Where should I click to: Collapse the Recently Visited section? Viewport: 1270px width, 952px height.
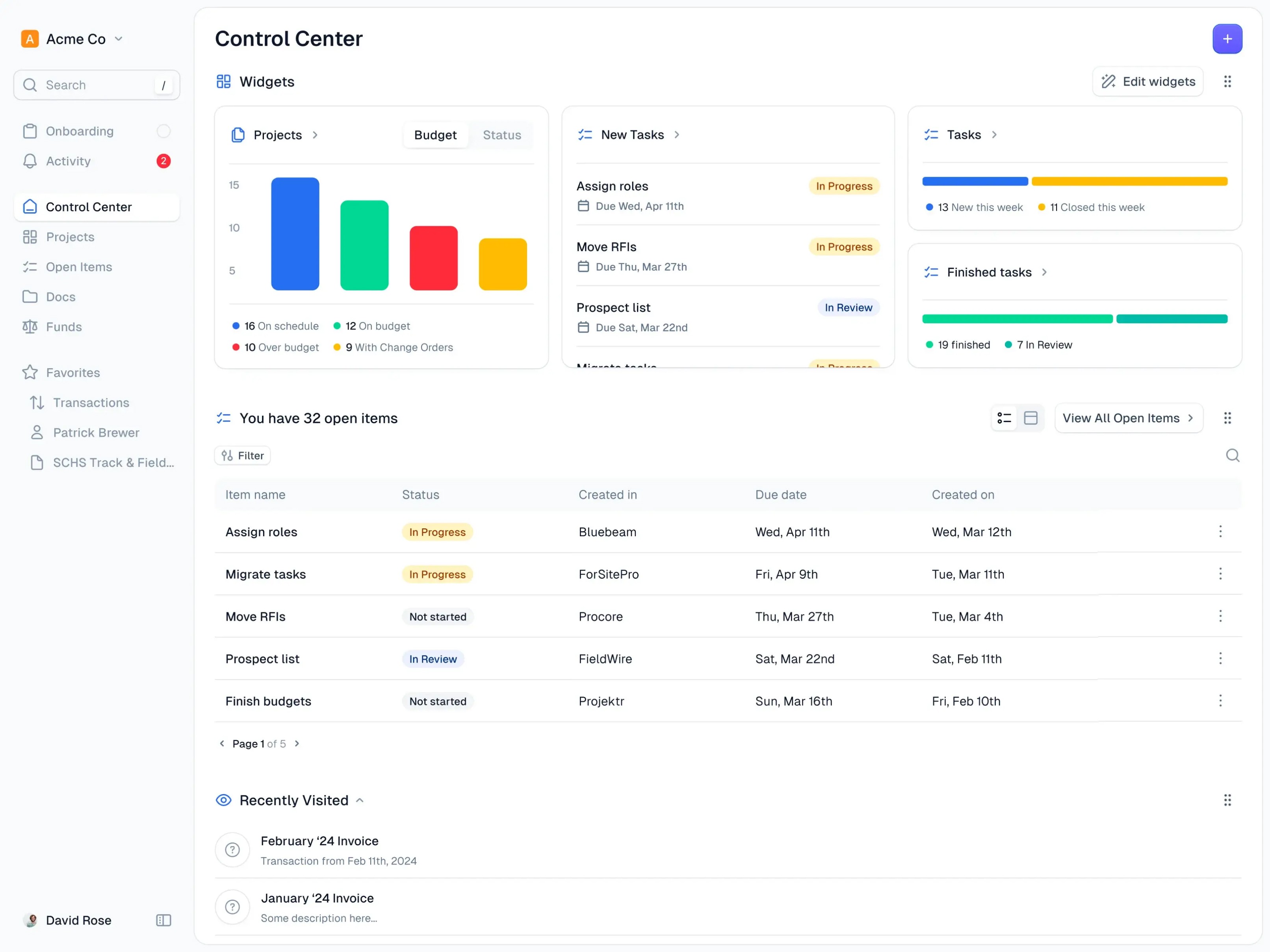360,800
